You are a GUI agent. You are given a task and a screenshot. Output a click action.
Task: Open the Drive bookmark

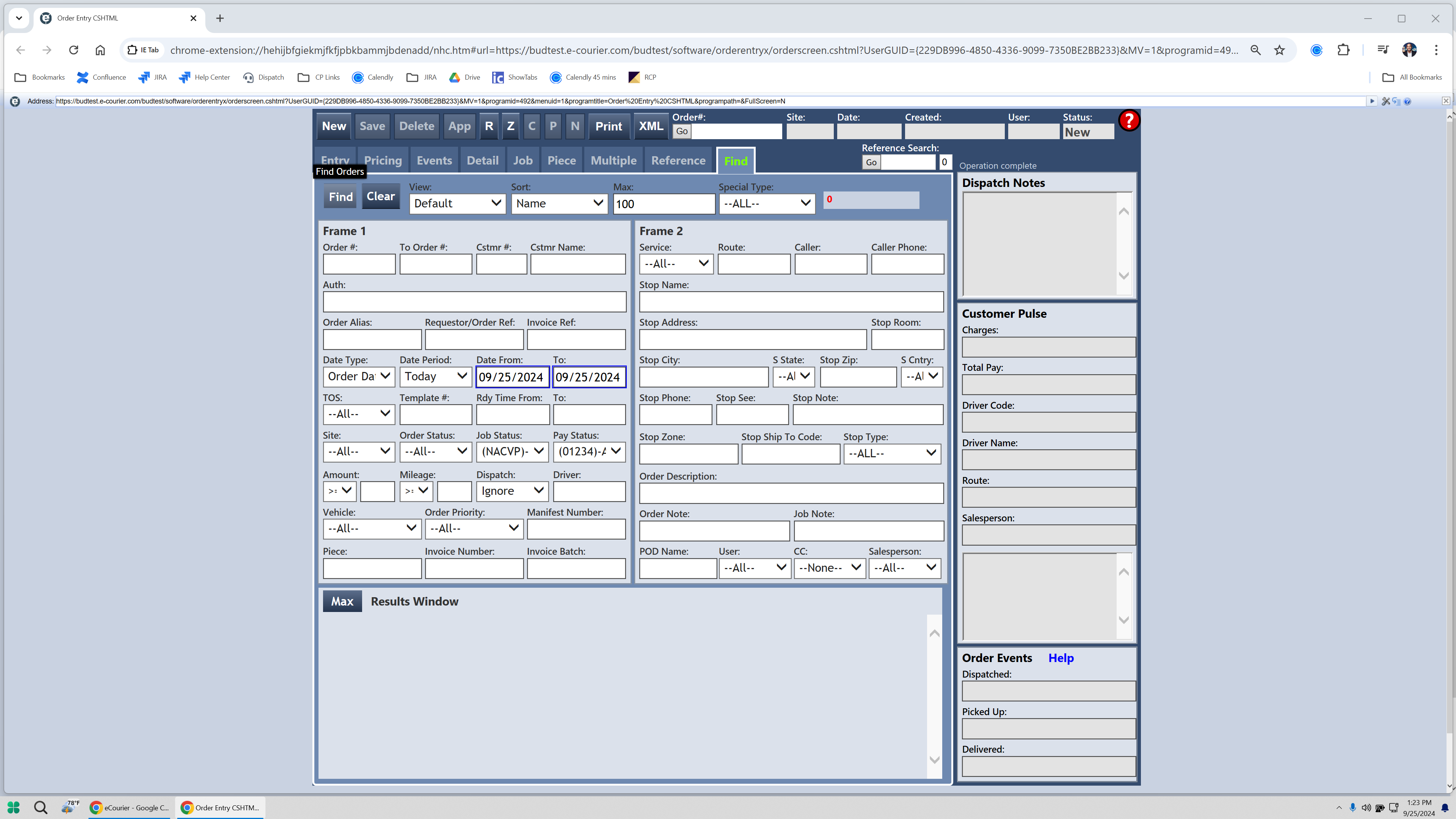tap(464, 77)
